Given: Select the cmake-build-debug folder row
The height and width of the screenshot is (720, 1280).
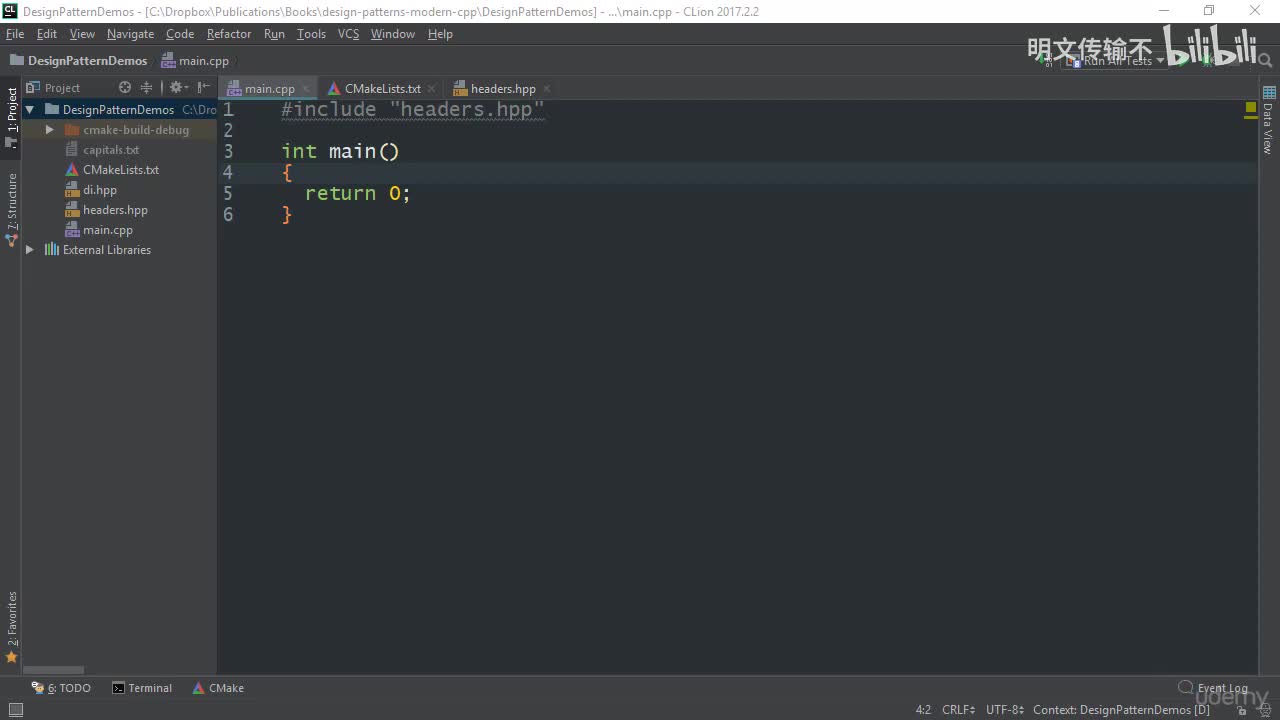Looking at the screenshot, I should pyautogui.click(x=119, y=130).
